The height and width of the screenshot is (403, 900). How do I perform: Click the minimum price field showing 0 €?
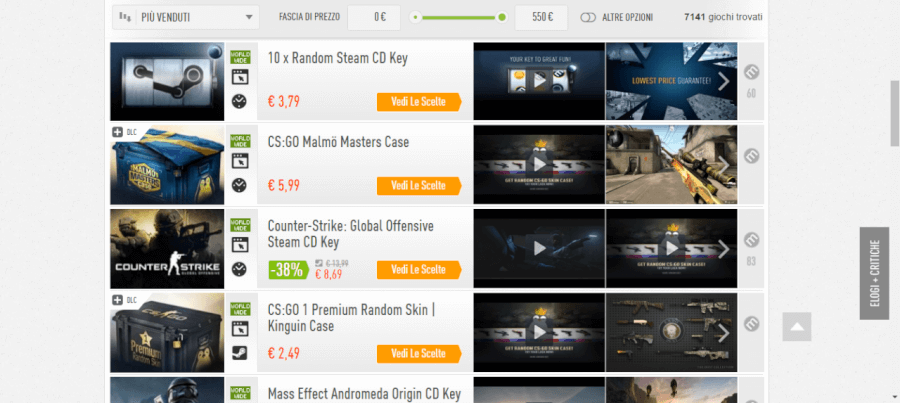[374, 18]
